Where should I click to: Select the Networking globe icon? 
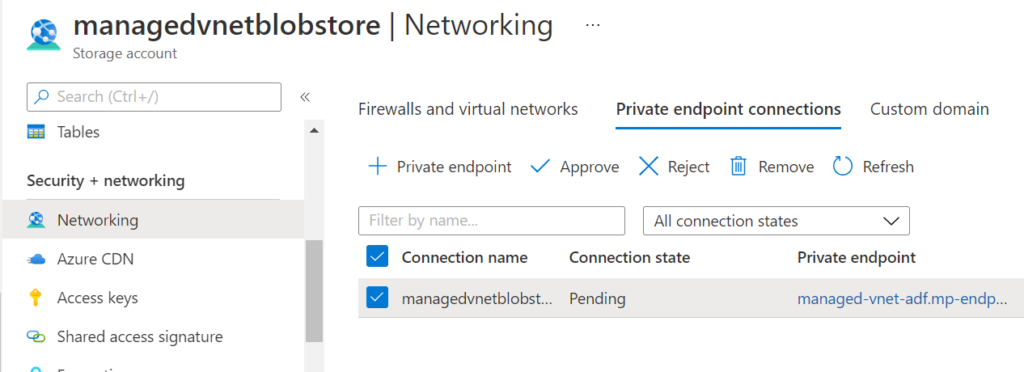coord(35,221)
